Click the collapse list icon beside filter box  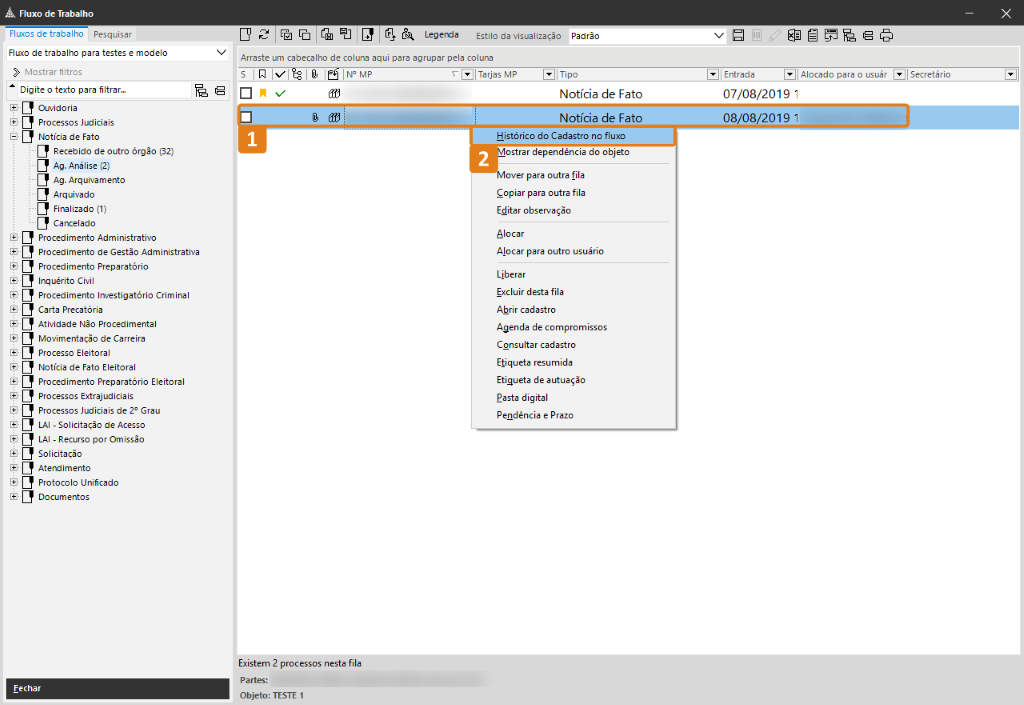(220, 90)
